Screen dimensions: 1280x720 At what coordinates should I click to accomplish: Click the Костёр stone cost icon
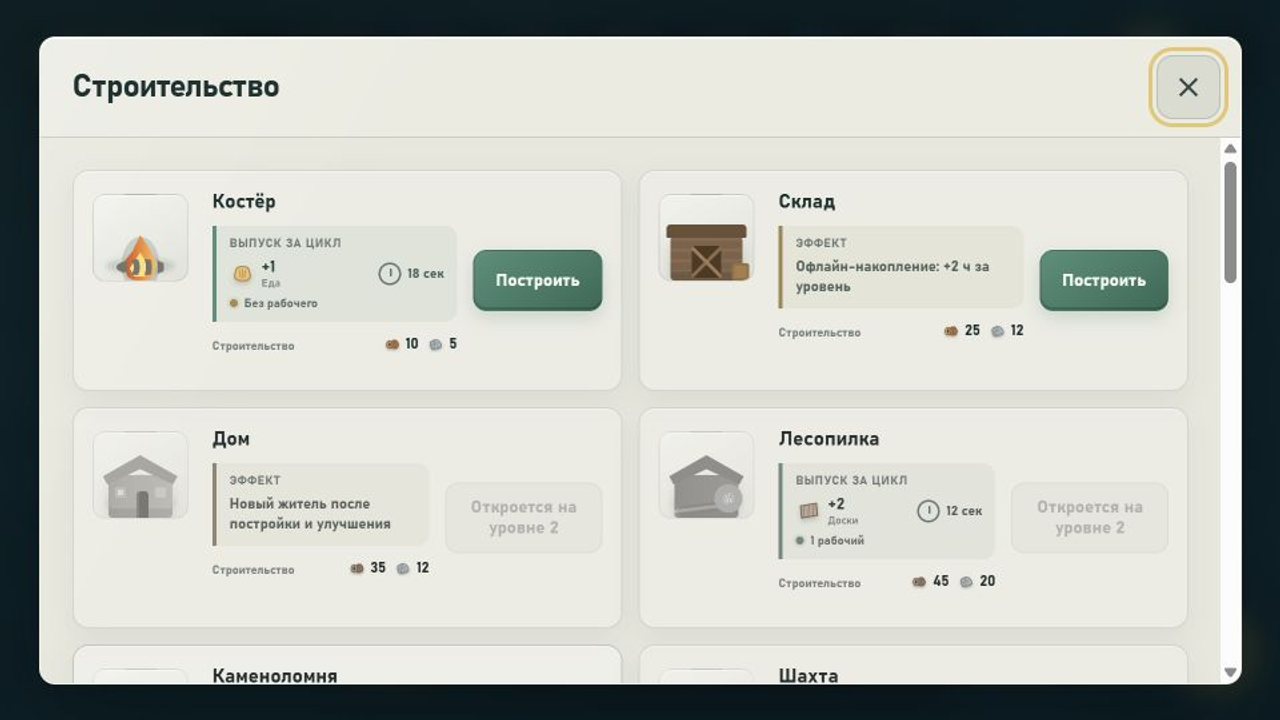(436, 344)
